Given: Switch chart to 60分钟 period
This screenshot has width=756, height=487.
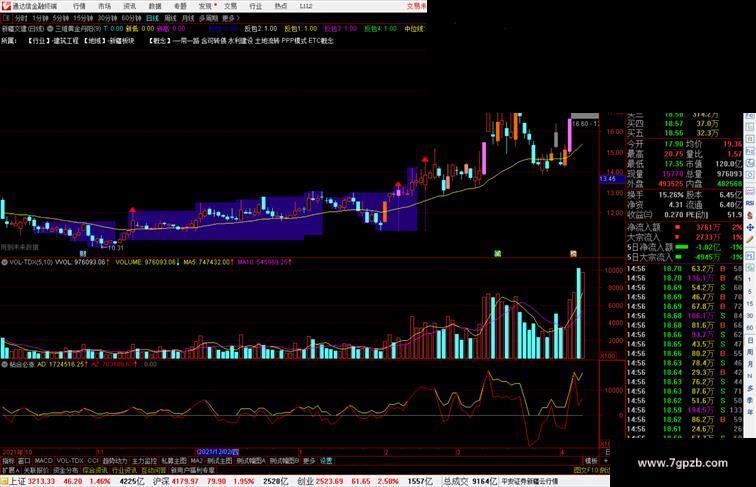Looking at the screenshot, I should tap(131, 18).
